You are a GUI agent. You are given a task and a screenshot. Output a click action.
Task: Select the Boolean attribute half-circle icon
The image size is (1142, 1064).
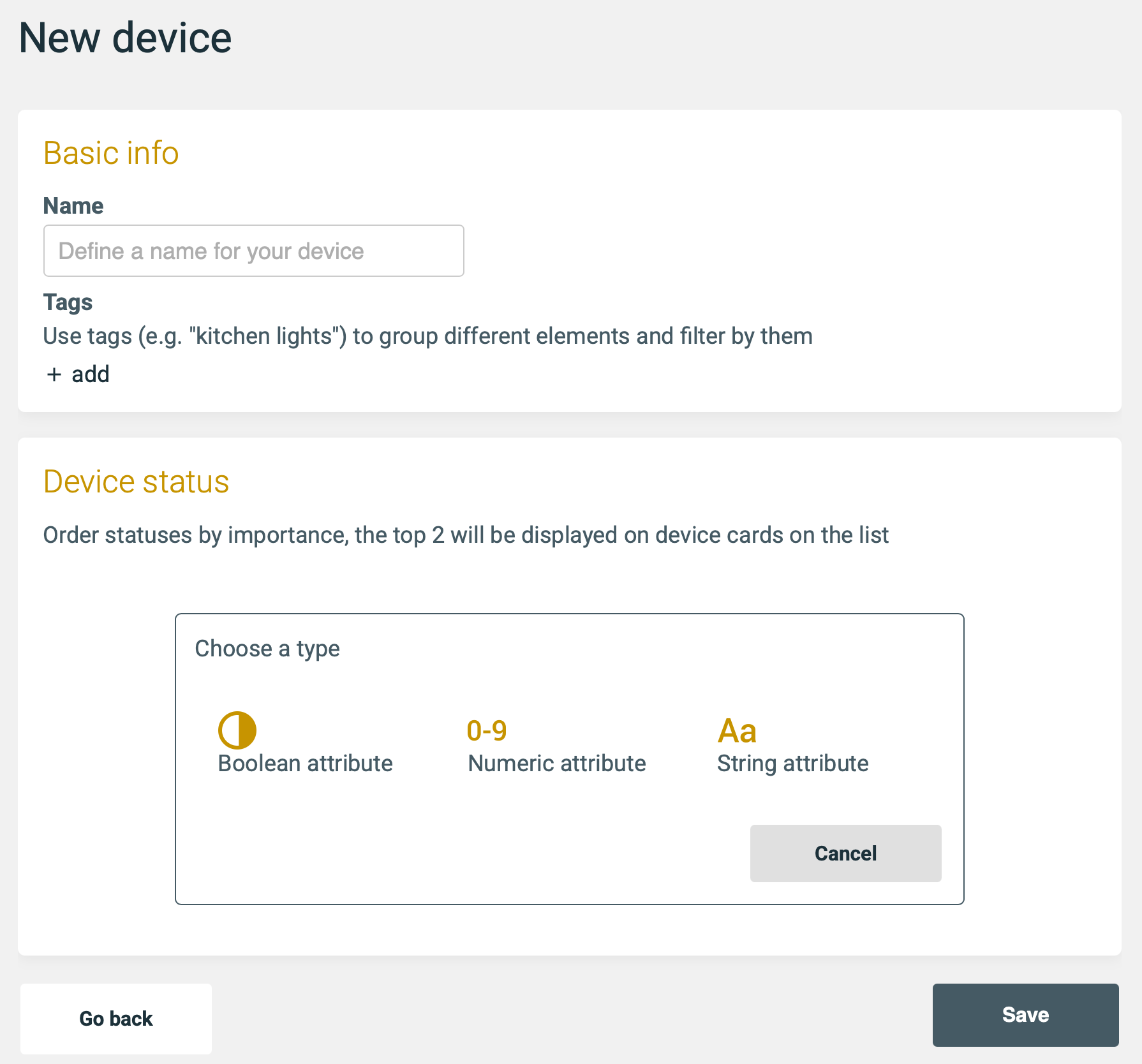[x=237, y=730]
